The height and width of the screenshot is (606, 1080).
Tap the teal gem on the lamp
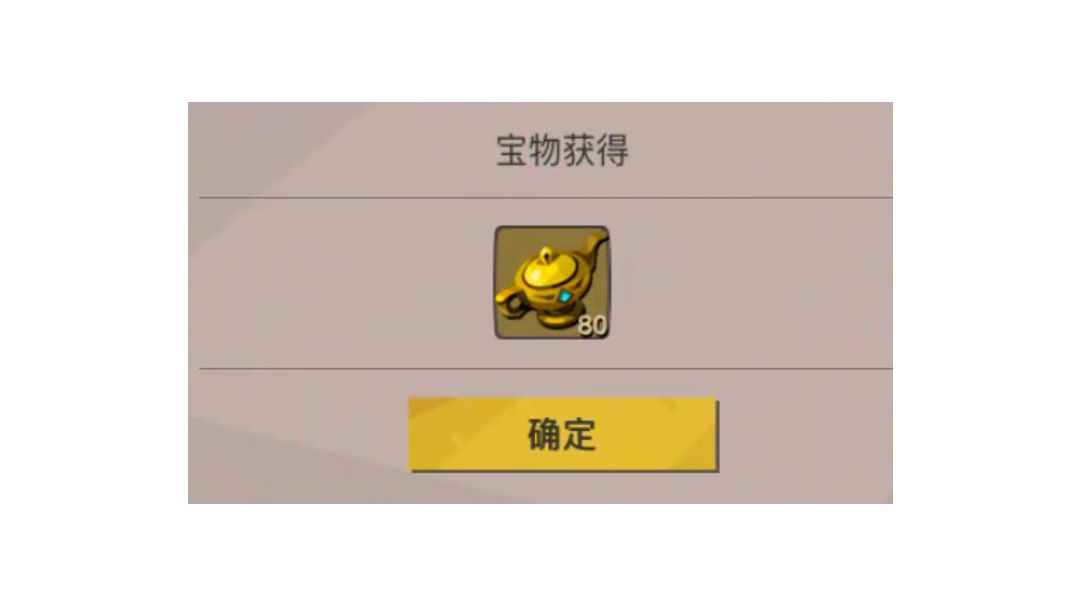[565, 297]
